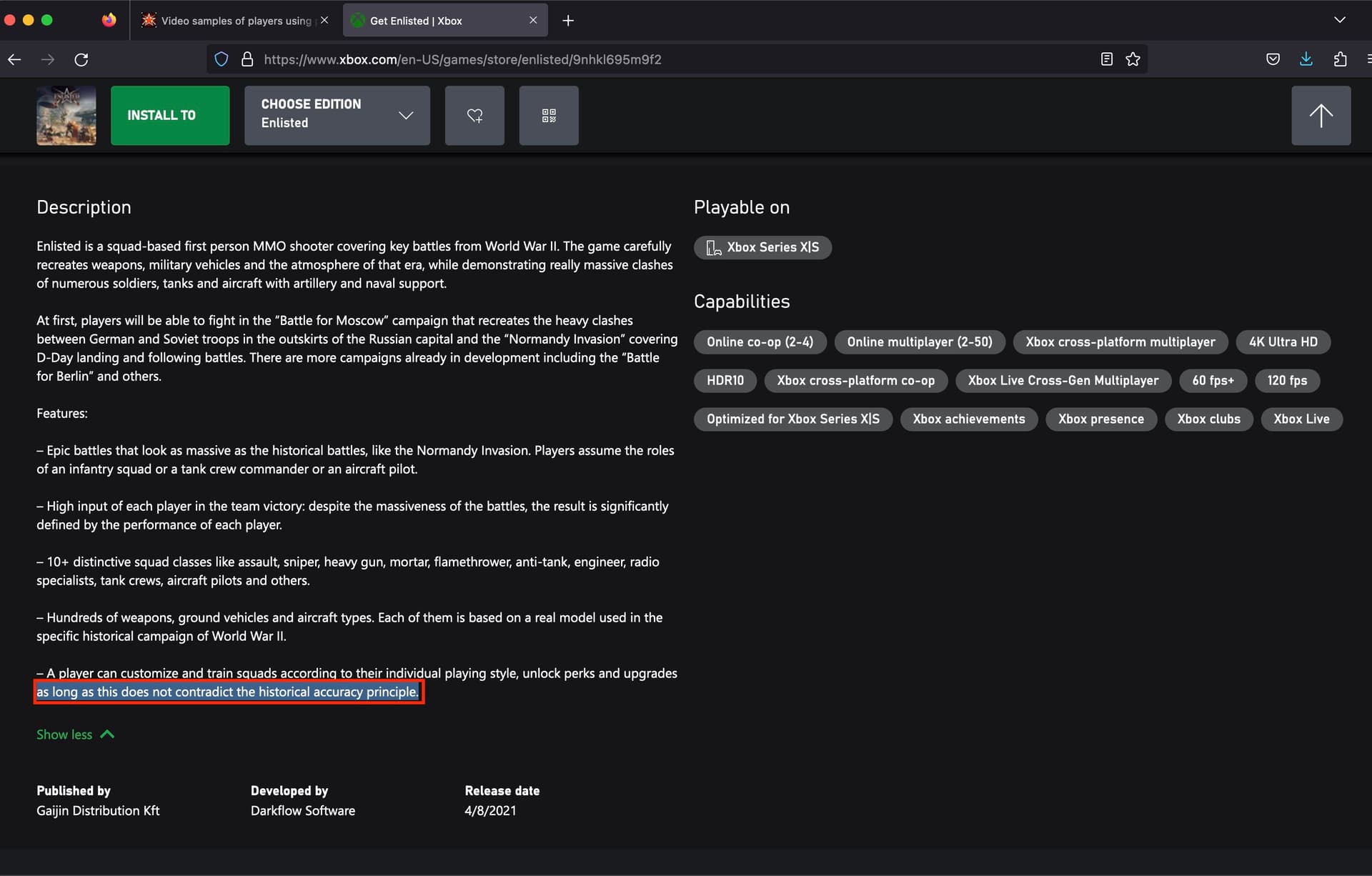Click the Description heading
This screenshot has width=1372, height=876.
(84, 207)
